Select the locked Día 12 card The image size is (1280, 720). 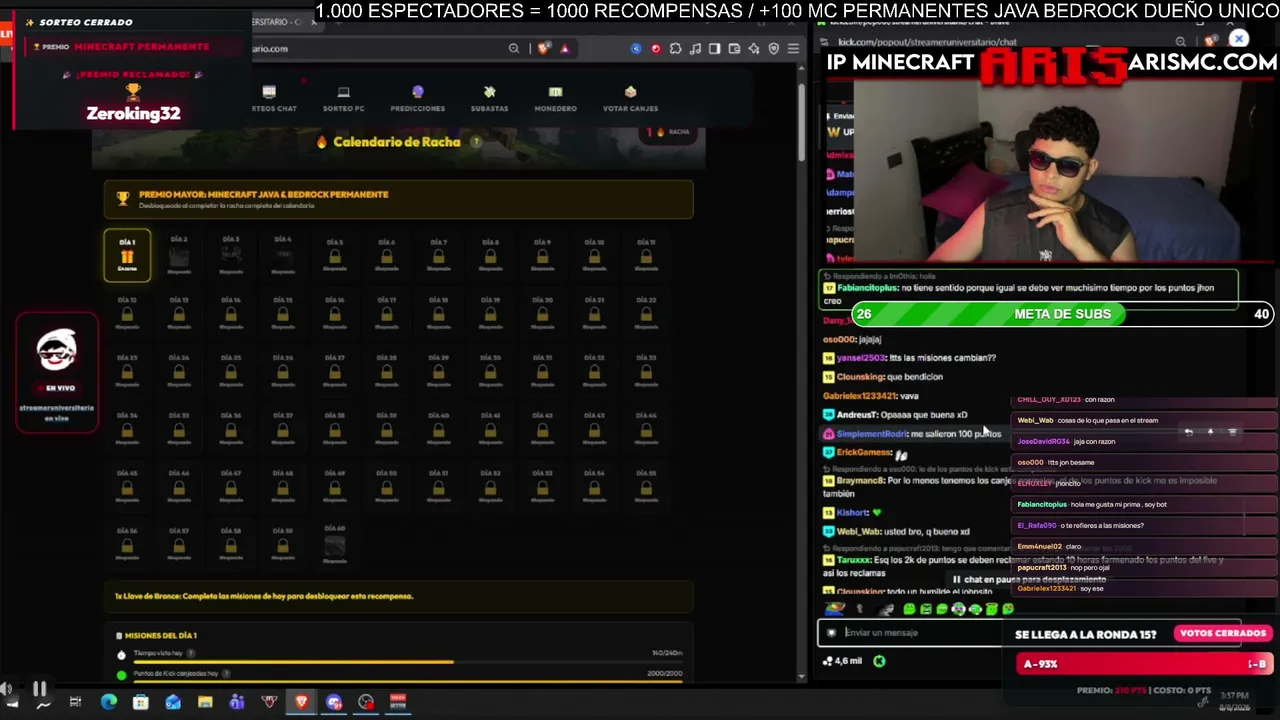[x=127, y=313]
